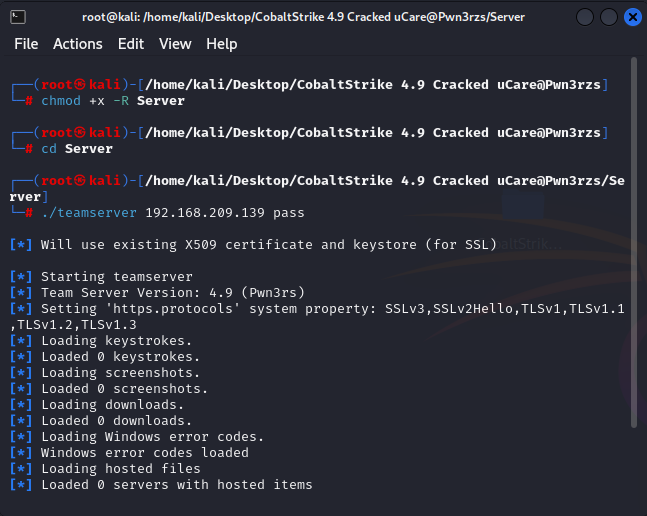Click the minimize window circle button

[585, 17]
